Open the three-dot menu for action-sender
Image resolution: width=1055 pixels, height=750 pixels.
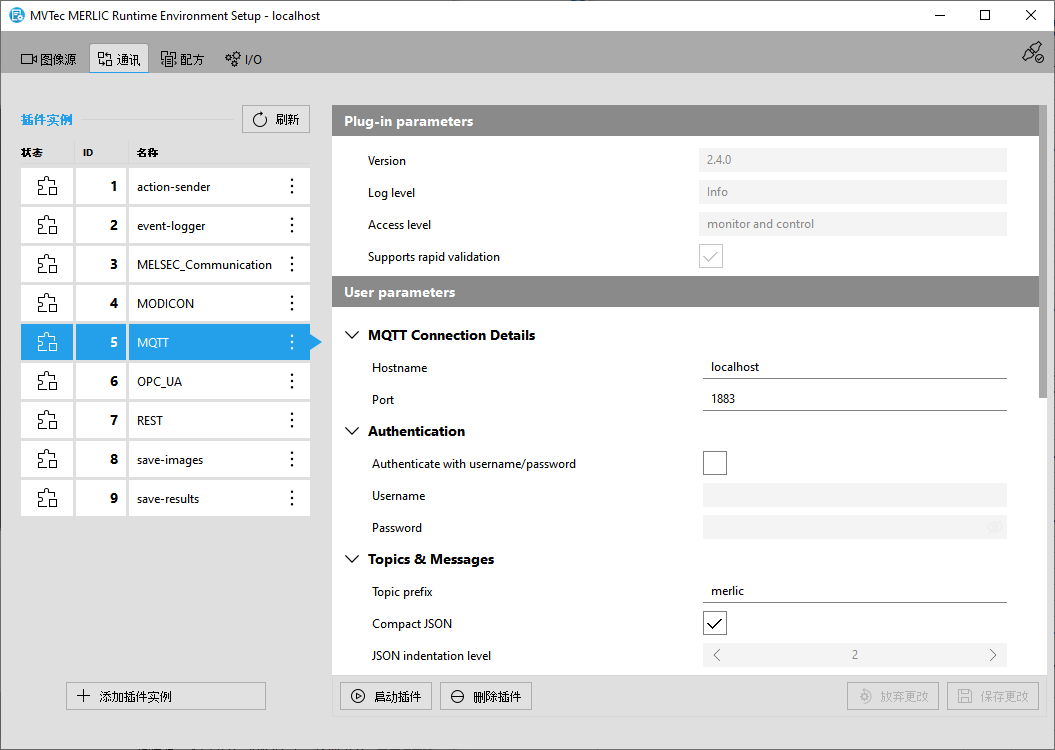click(x=292, y=187)
